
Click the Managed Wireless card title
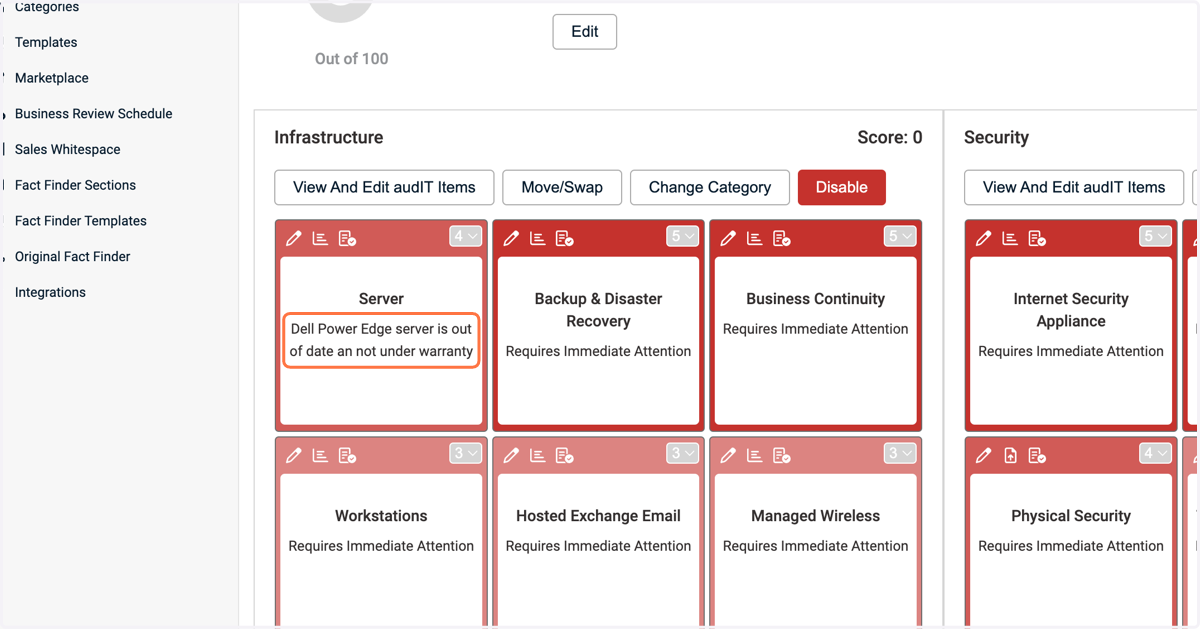point(816,516)
